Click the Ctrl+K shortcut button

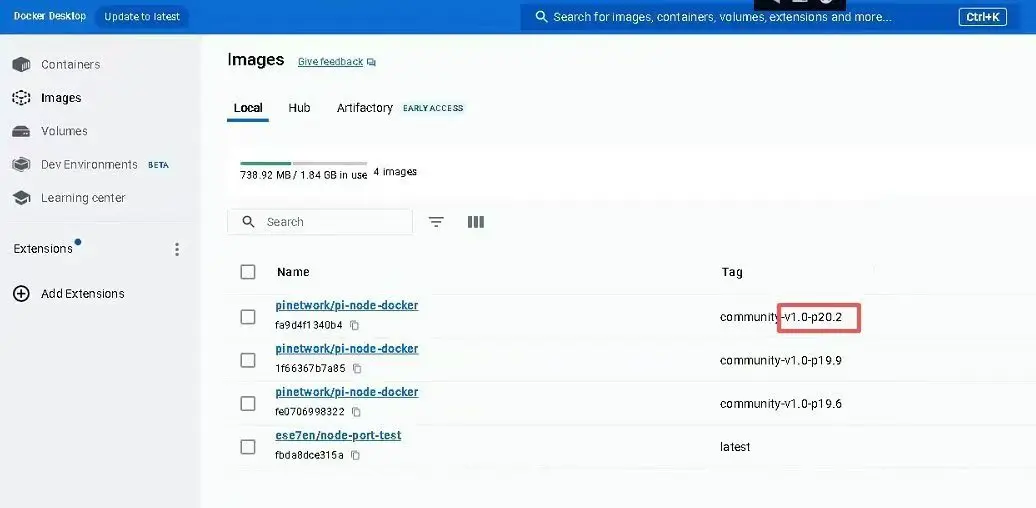click(x=982, y=17)
